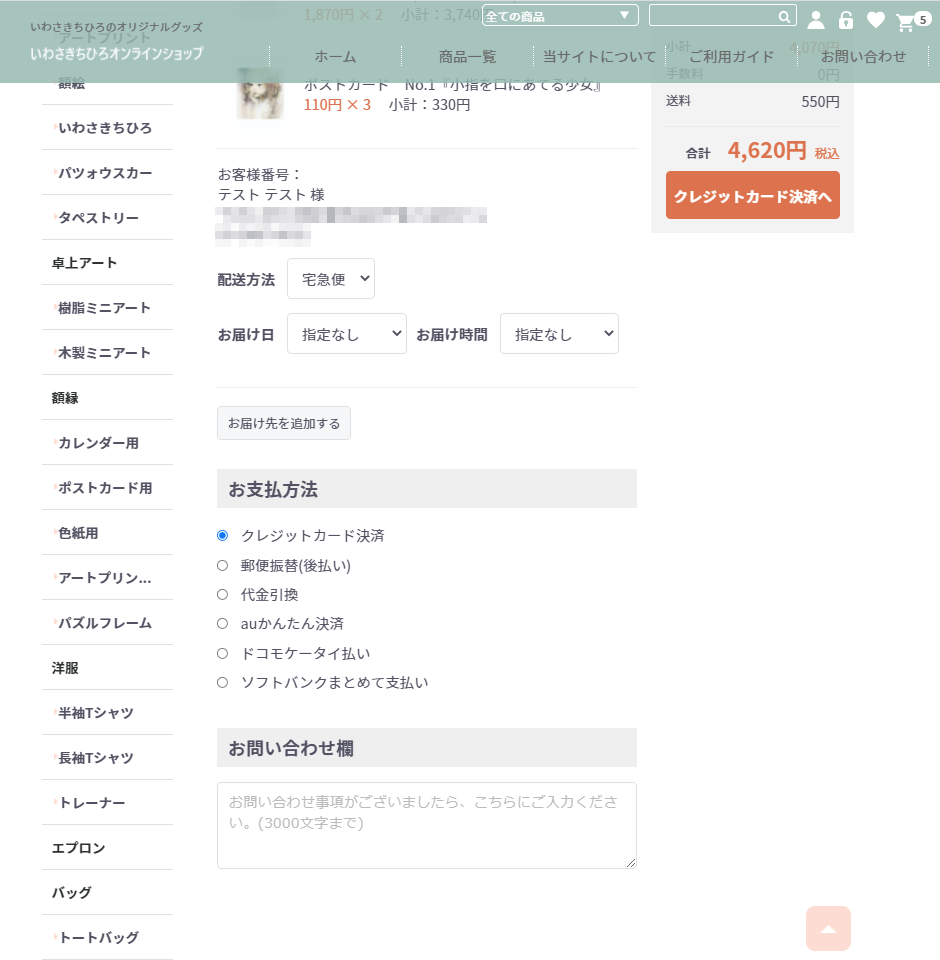Select 代金引換 payment option
Image resolution: width=940 pixels, height=960 pixels.
[222, 594]
